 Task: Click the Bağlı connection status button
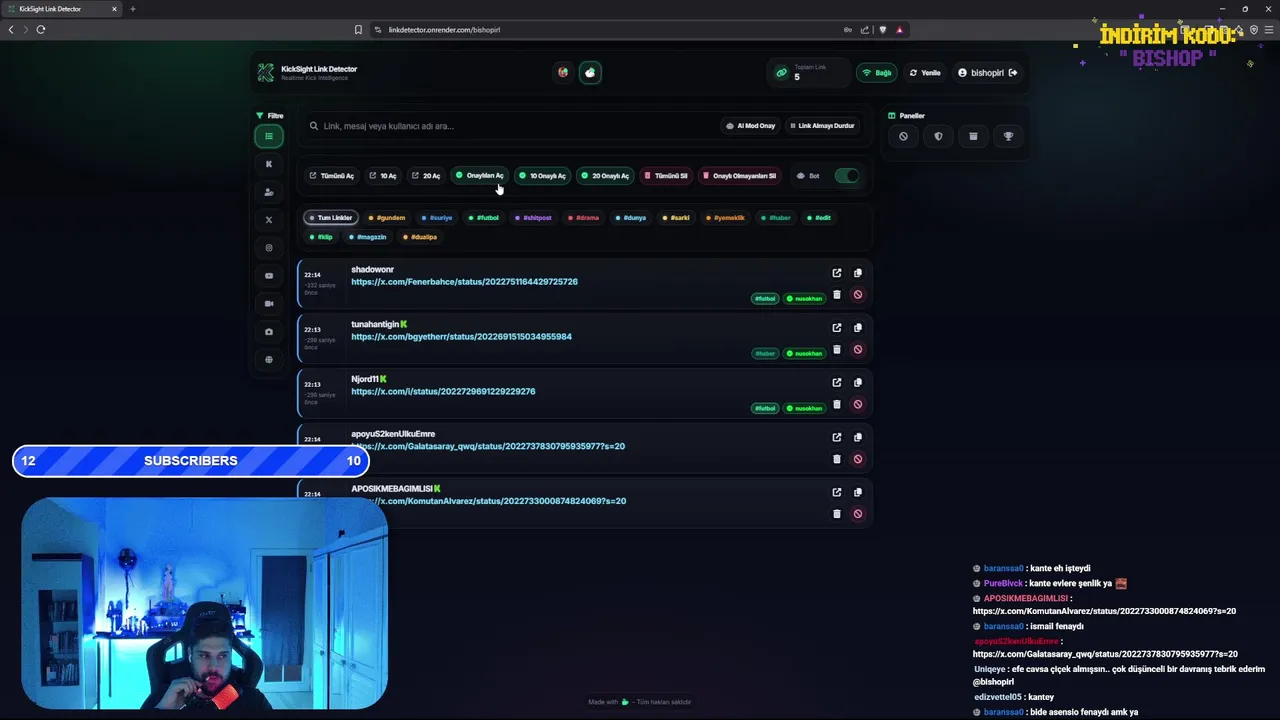coord(877,73)
